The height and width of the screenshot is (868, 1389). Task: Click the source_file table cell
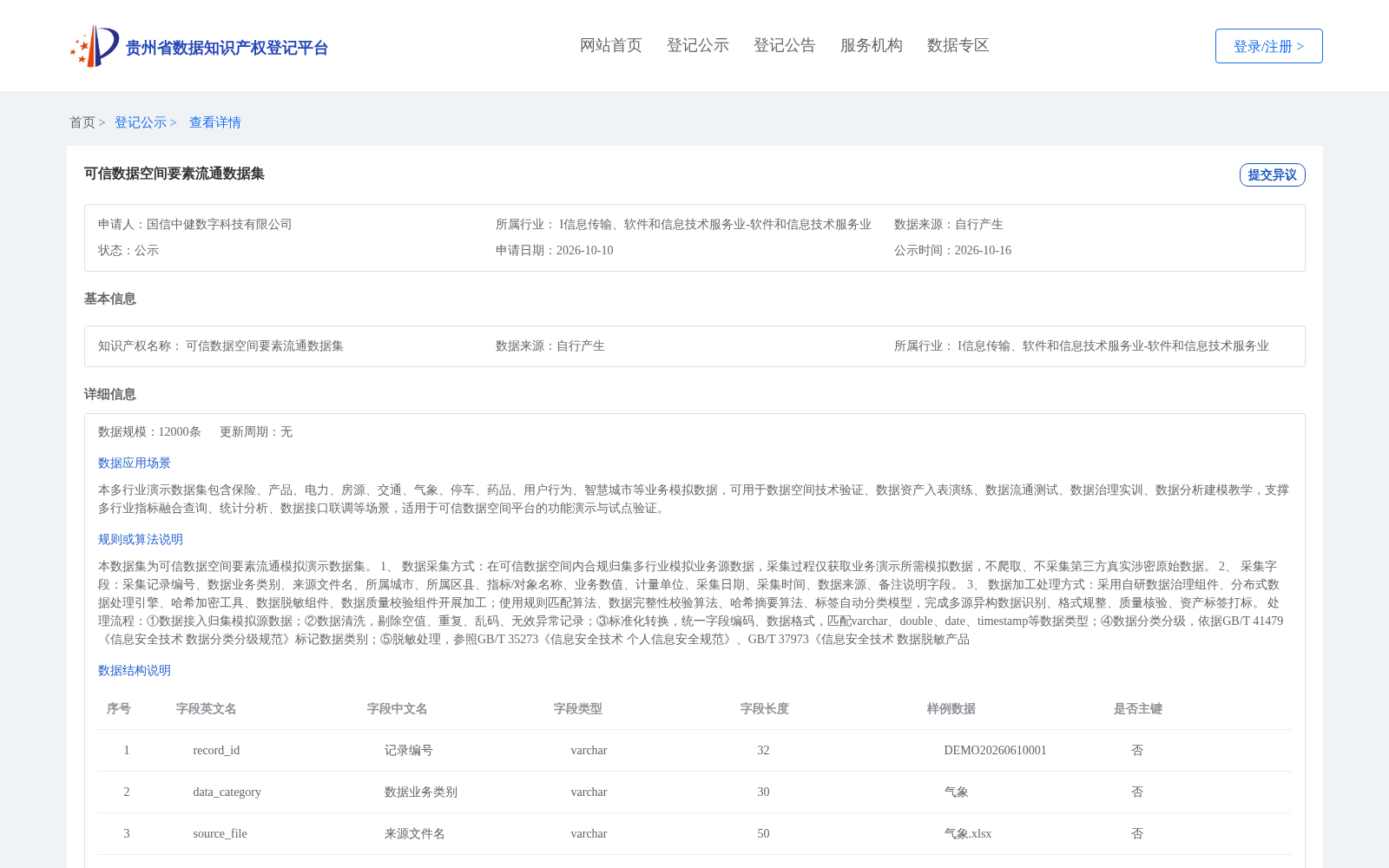(x=221, y=833)
